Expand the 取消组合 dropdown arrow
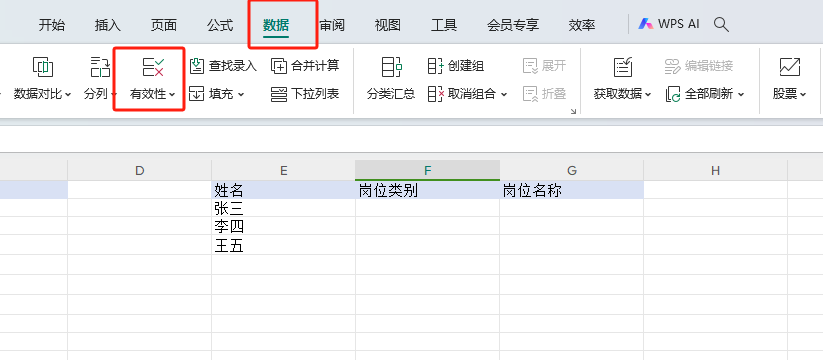Image resolution: width=823 pixels, height=360 pixels. (504, 95)
